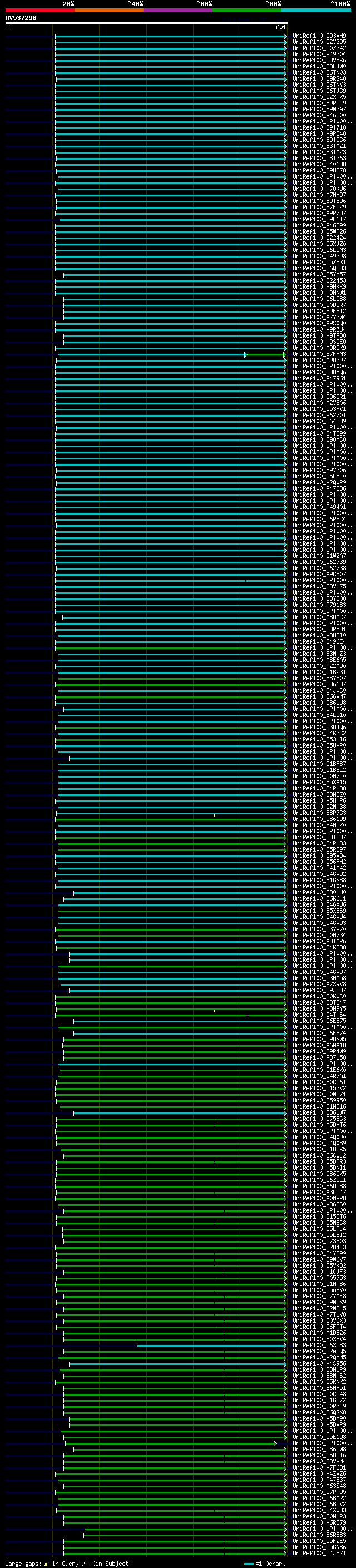Select hit label UniRef100_Q6EE74

point(319,1033)
